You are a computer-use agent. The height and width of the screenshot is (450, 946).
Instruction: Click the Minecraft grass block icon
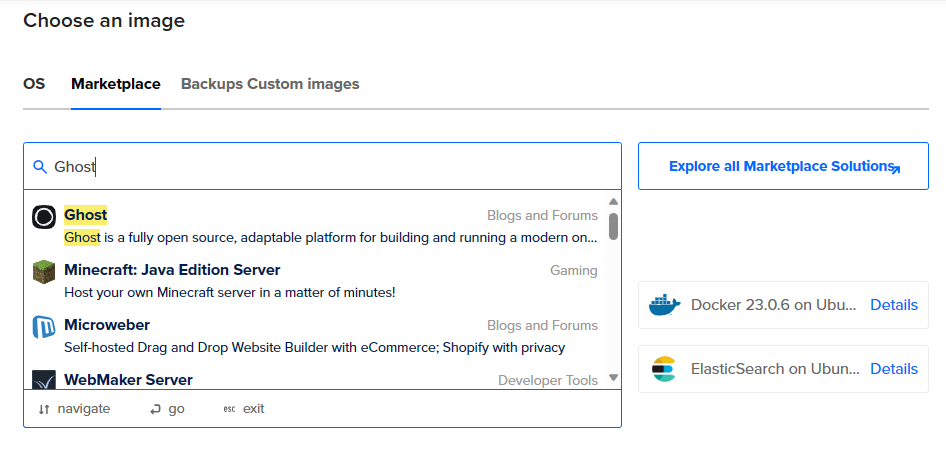(x=44, y=272)
